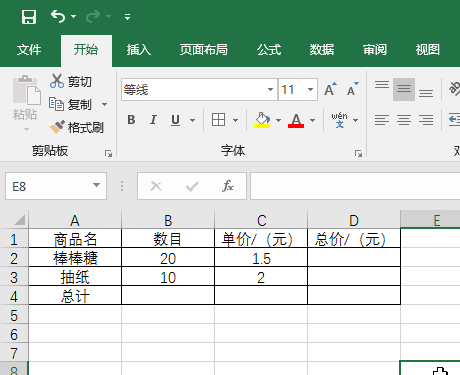Click cell with value 1.5
Viewport: 460px width, 375px height.
pos(261,258)
